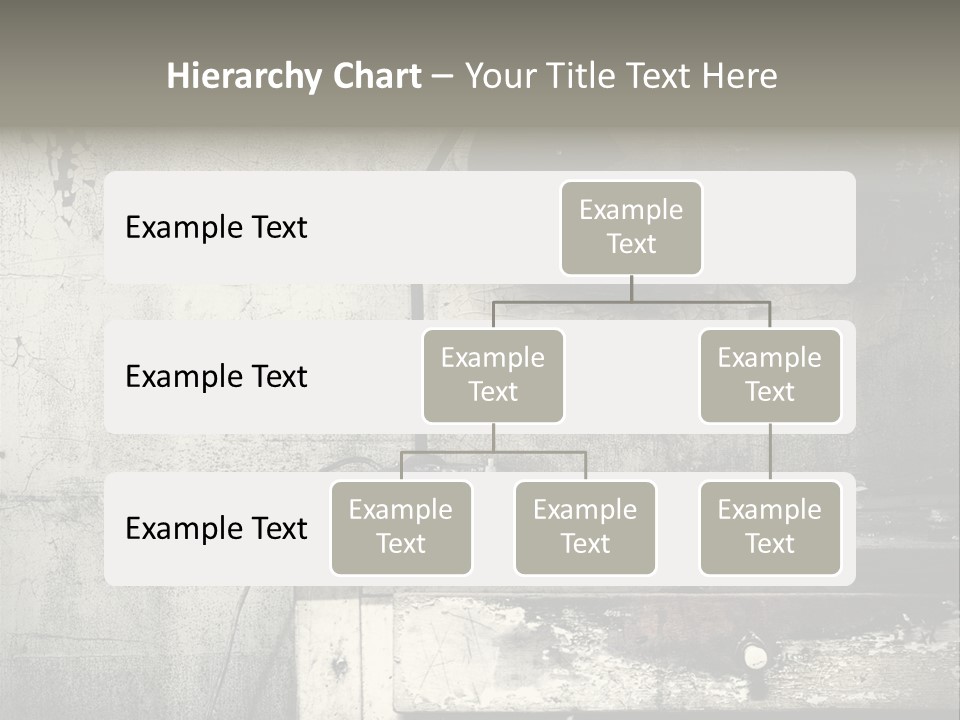Viewport: 960px width, 720px height.
Task: Click the leftmost box in the third level
Action: pyautogui.click(x=401, y=527)
